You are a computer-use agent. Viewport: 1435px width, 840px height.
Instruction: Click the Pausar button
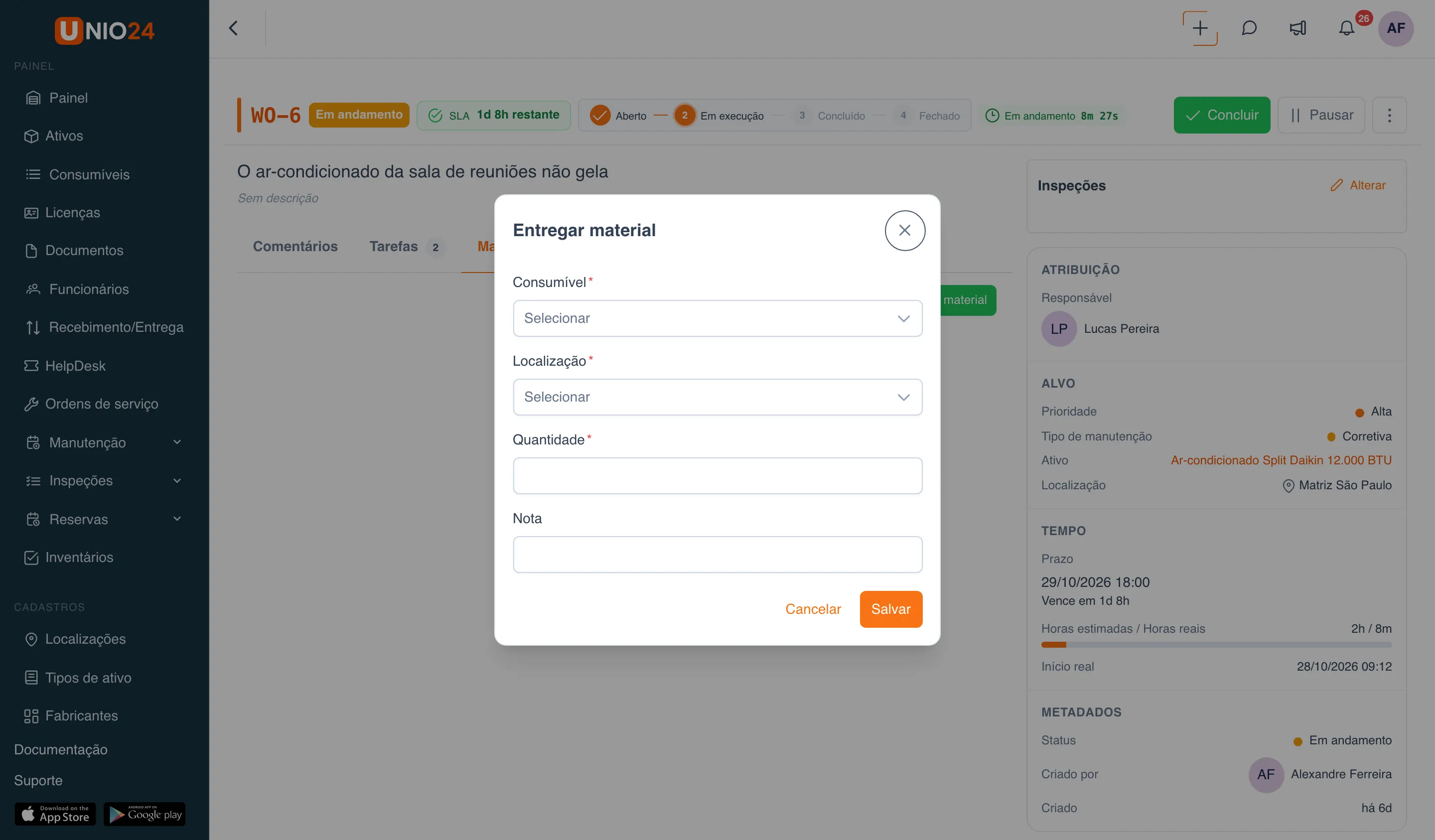pos(1321,115)
